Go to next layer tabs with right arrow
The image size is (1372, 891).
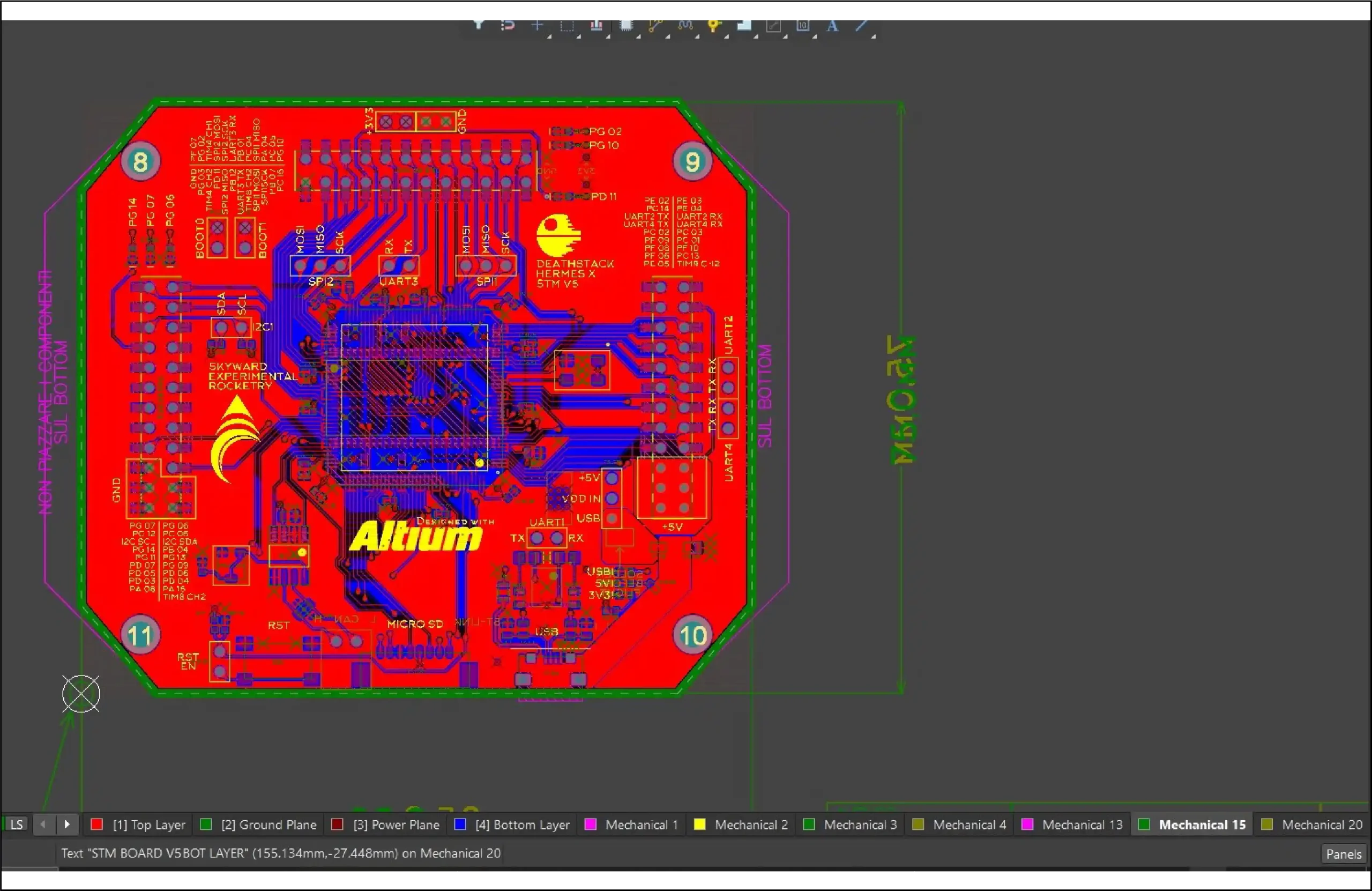pyautogui.click(x=67, y=824)
